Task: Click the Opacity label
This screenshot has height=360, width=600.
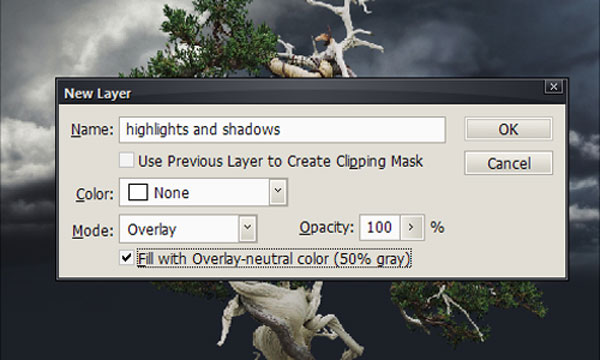Action: coord(326,228)
